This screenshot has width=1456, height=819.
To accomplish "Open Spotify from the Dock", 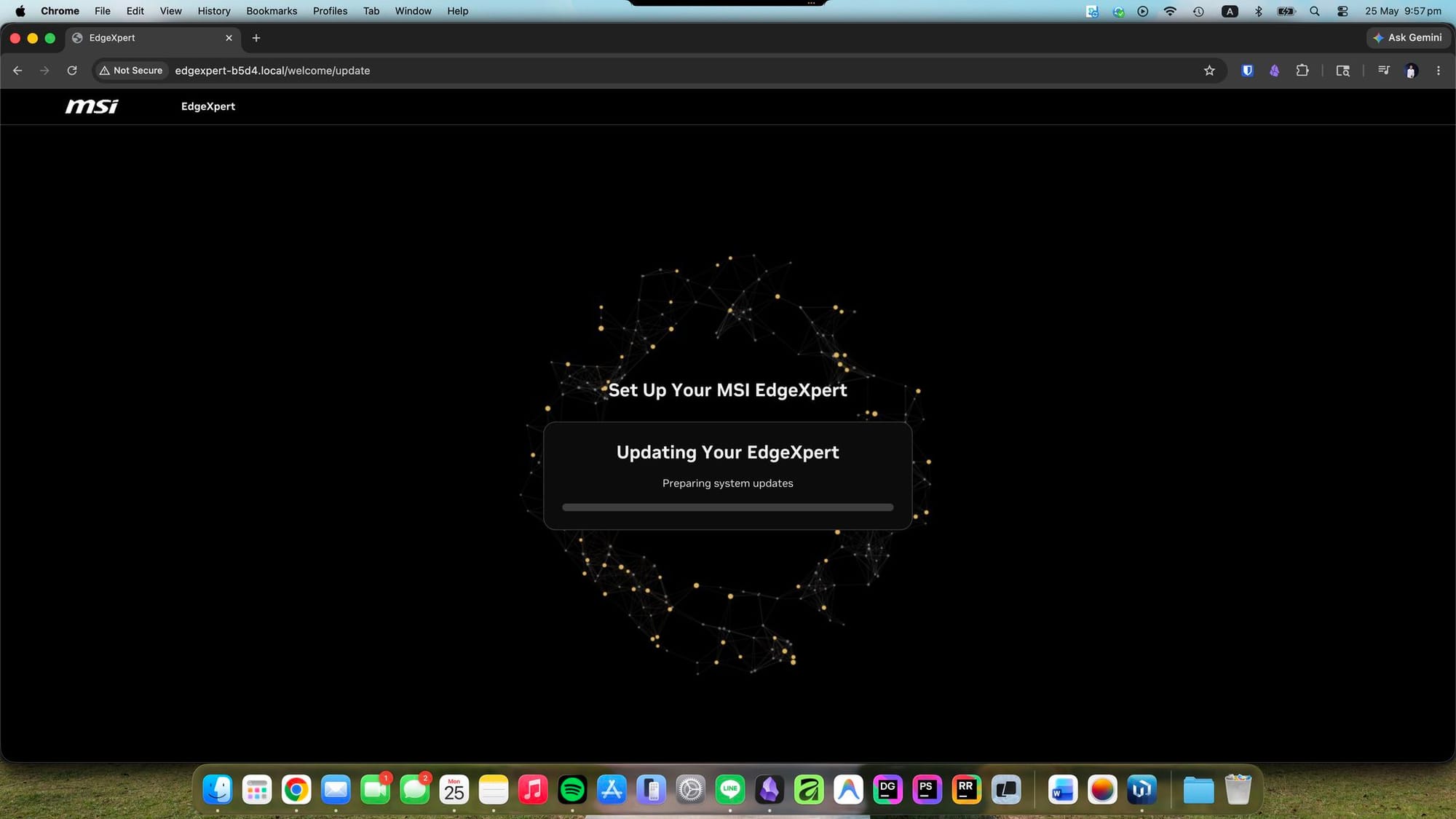I will pyautogui.click(x=572, y=789).
